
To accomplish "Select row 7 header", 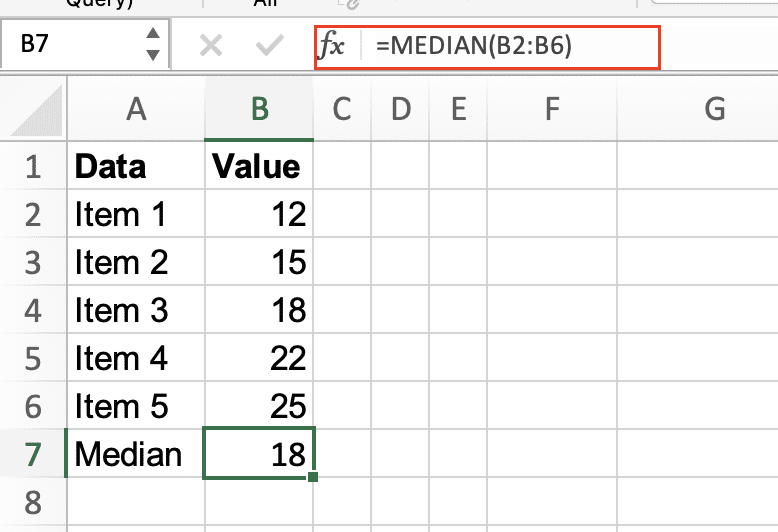I will coord(33,455).
